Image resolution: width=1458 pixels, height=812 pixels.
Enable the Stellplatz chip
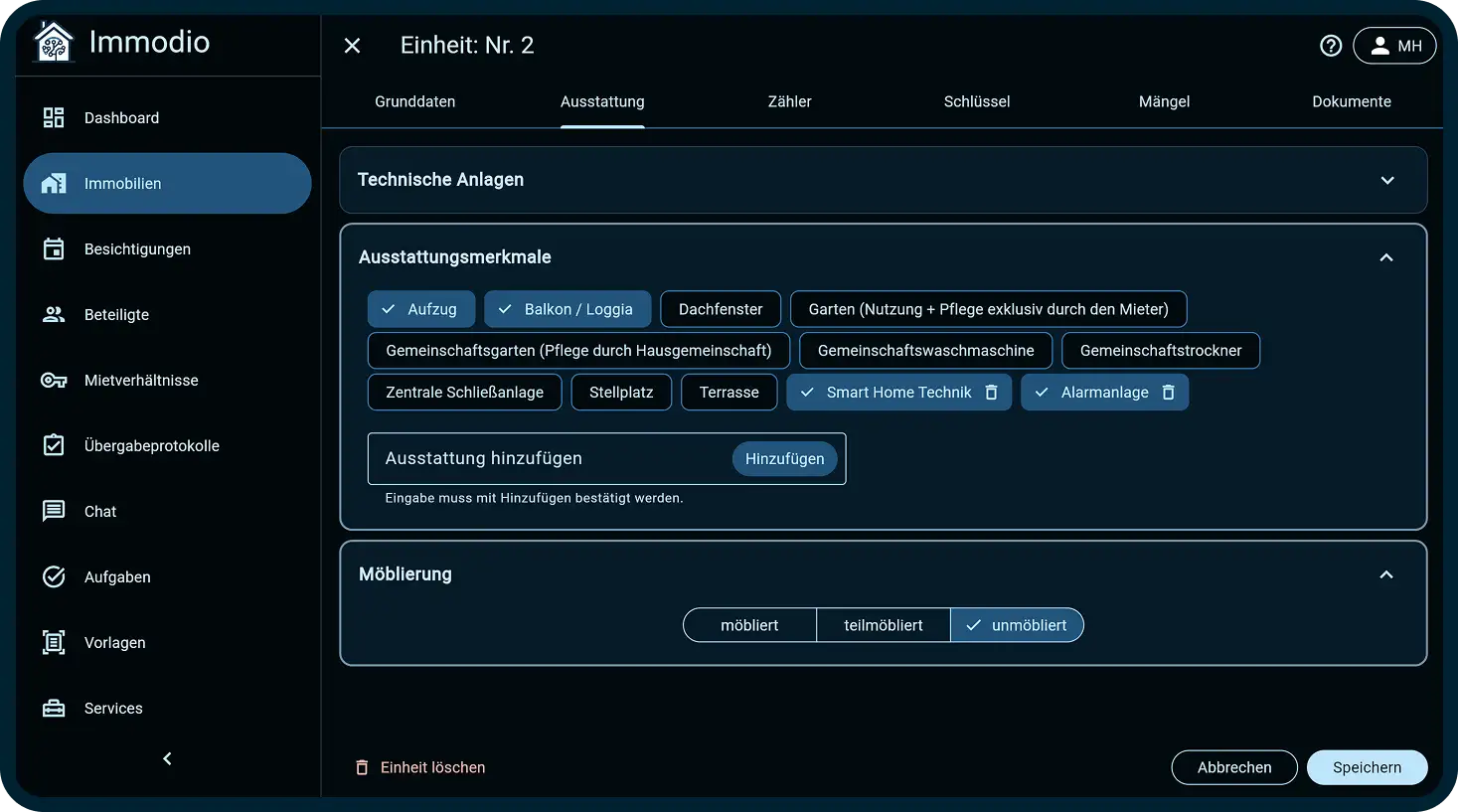coord(621,393)
